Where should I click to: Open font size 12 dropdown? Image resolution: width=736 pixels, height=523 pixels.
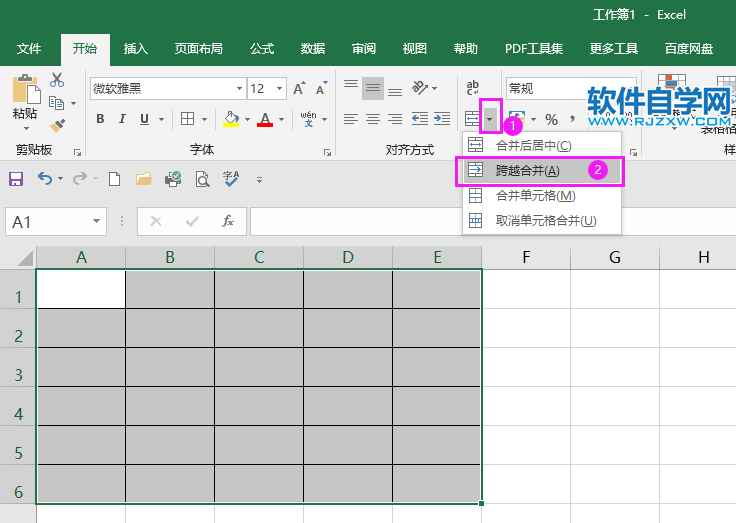(279, 88)
